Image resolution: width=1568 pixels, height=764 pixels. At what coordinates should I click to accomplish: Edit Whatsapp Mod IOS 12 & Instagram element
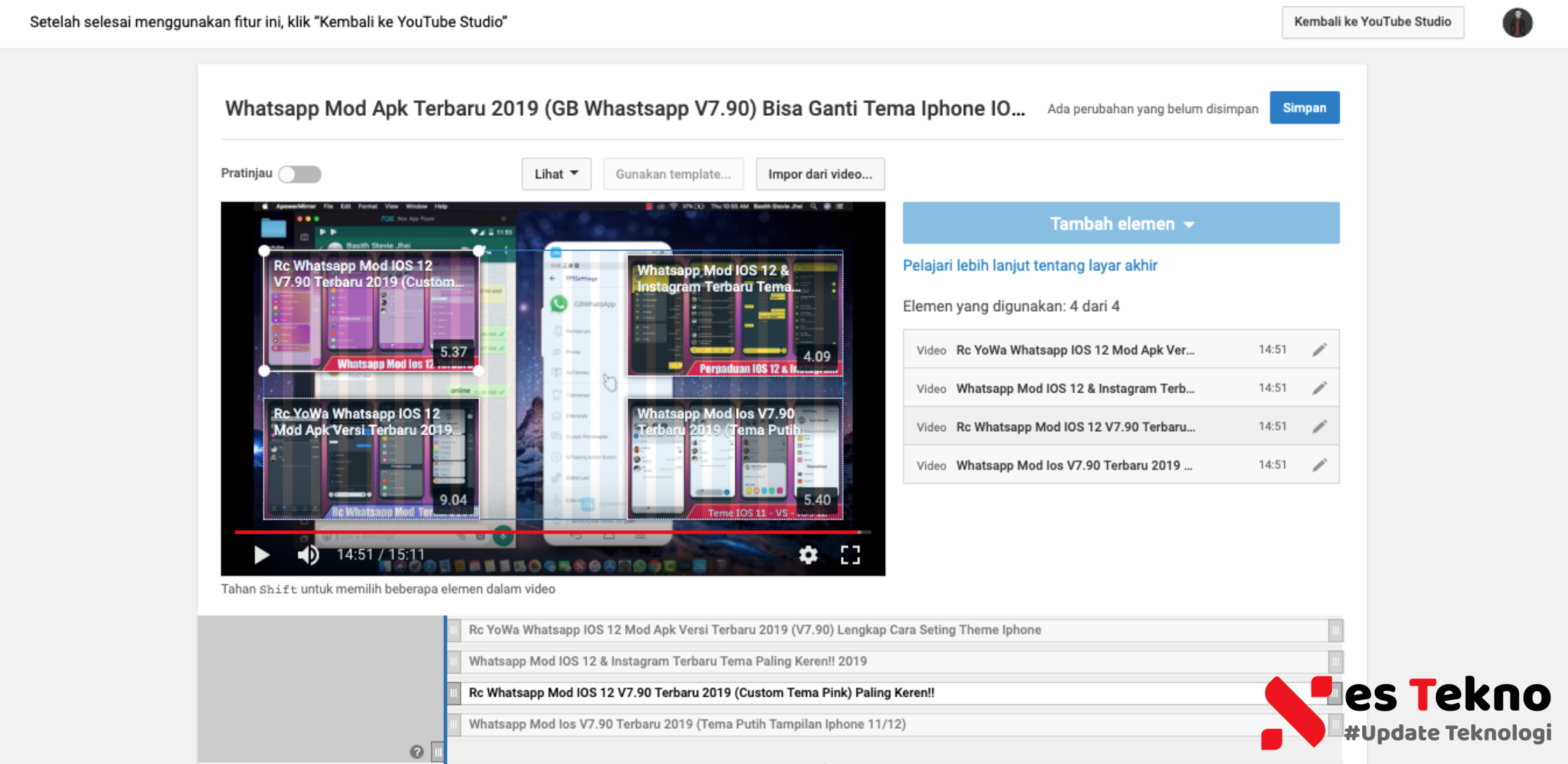coord(1319,388)
